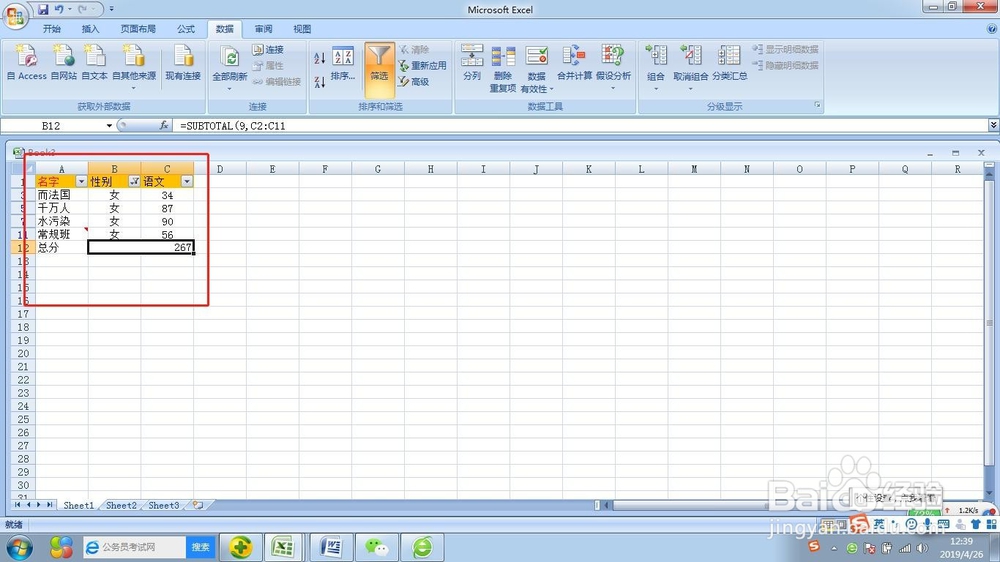1000x562 pixels.
Task: Open Excel help question mark
Action: pyautogui.click(x=992, y=29)
